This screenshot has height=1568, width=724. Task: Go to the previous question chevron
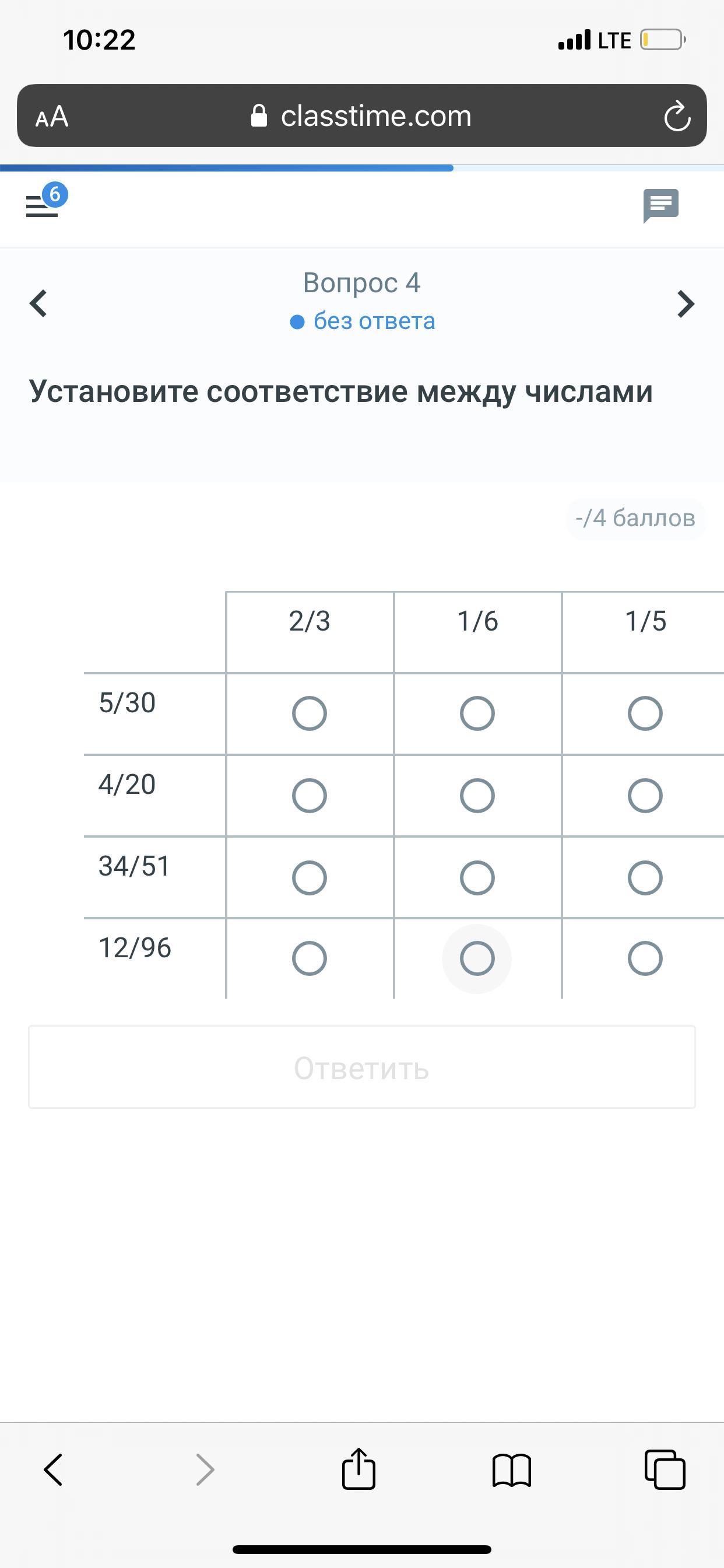38,304
